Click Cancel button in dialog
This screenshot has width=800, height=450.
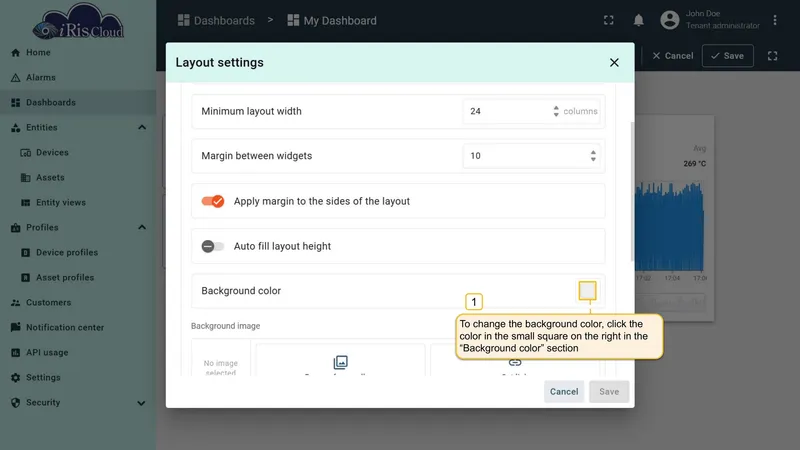coord(564,391)
